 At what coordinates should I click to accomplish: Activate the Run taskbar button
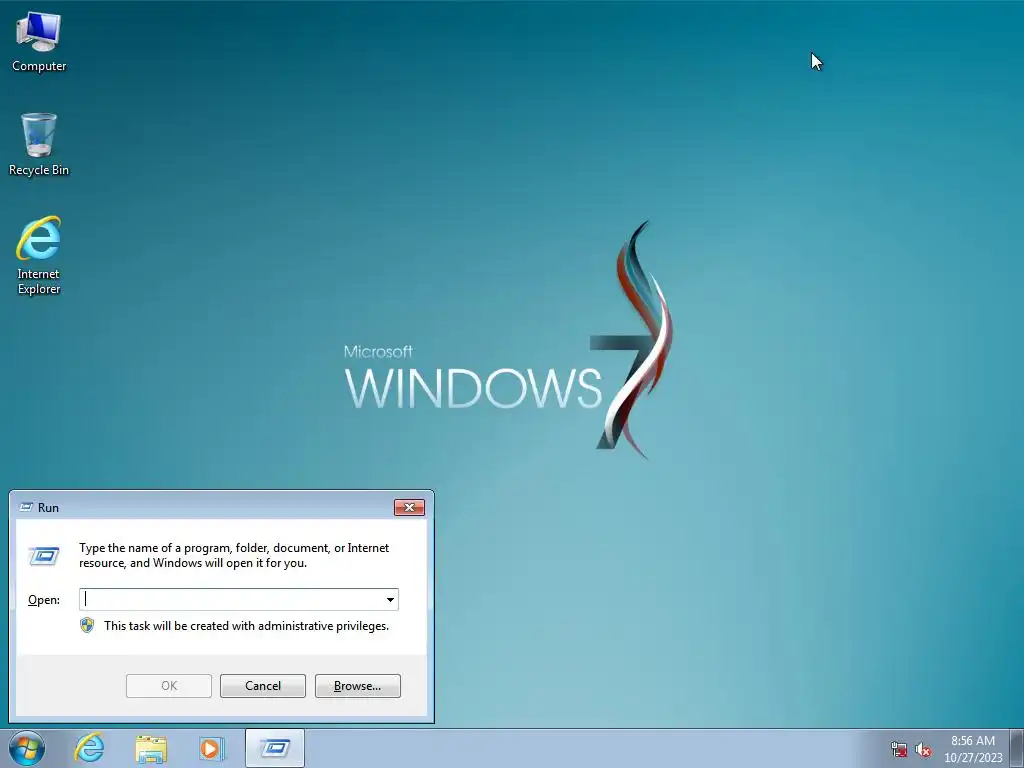(275, 748)
